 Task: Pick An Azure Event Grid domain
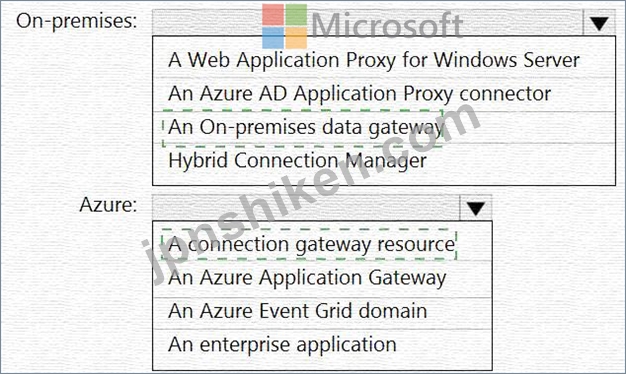297,311
